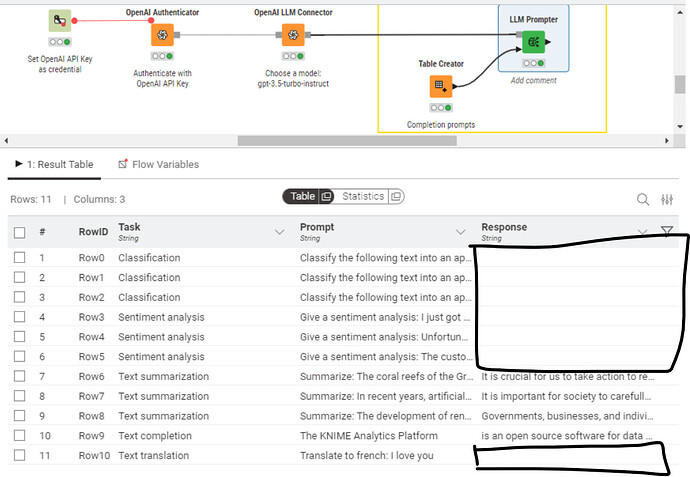Select the LLM Prompter node icon
Viewport: 690px width, 477px height.
tap(533, 42)
